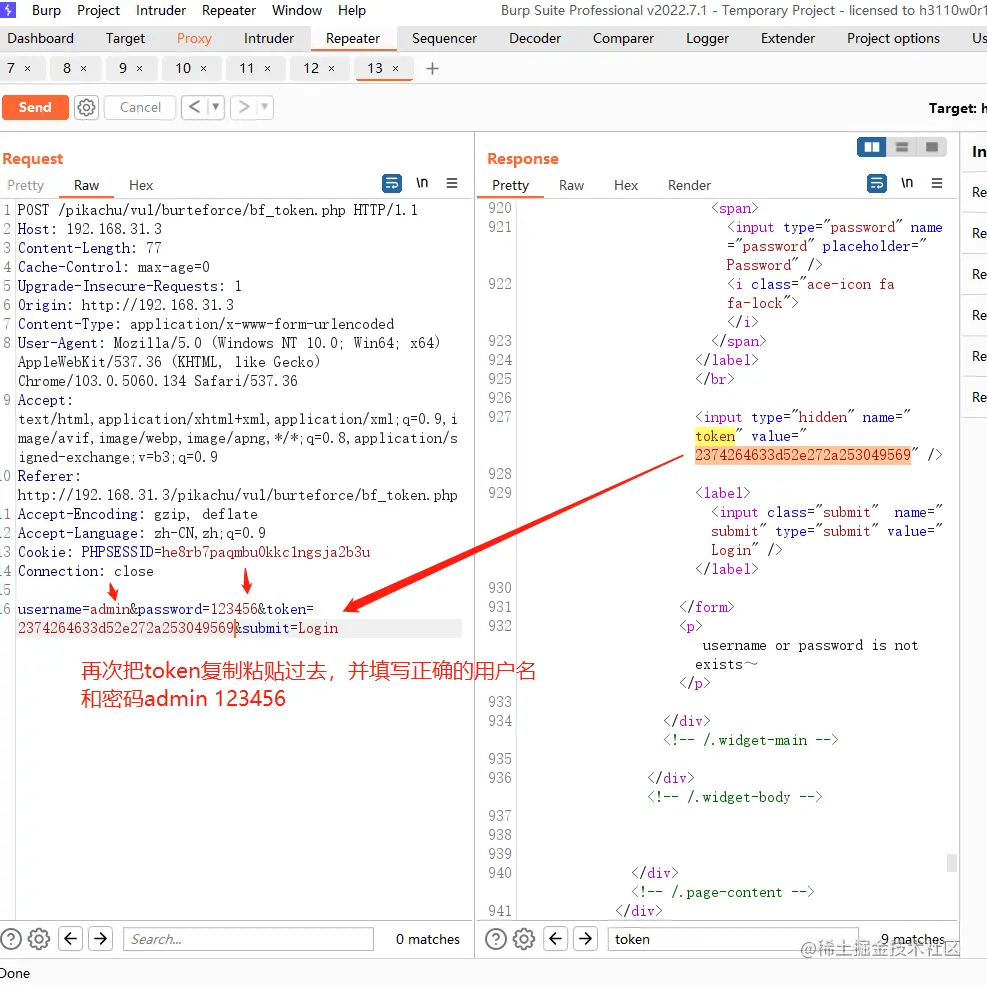Open history dropdown beside back arrow
This screenshot has height=985, width=987.
click(216, 108)
